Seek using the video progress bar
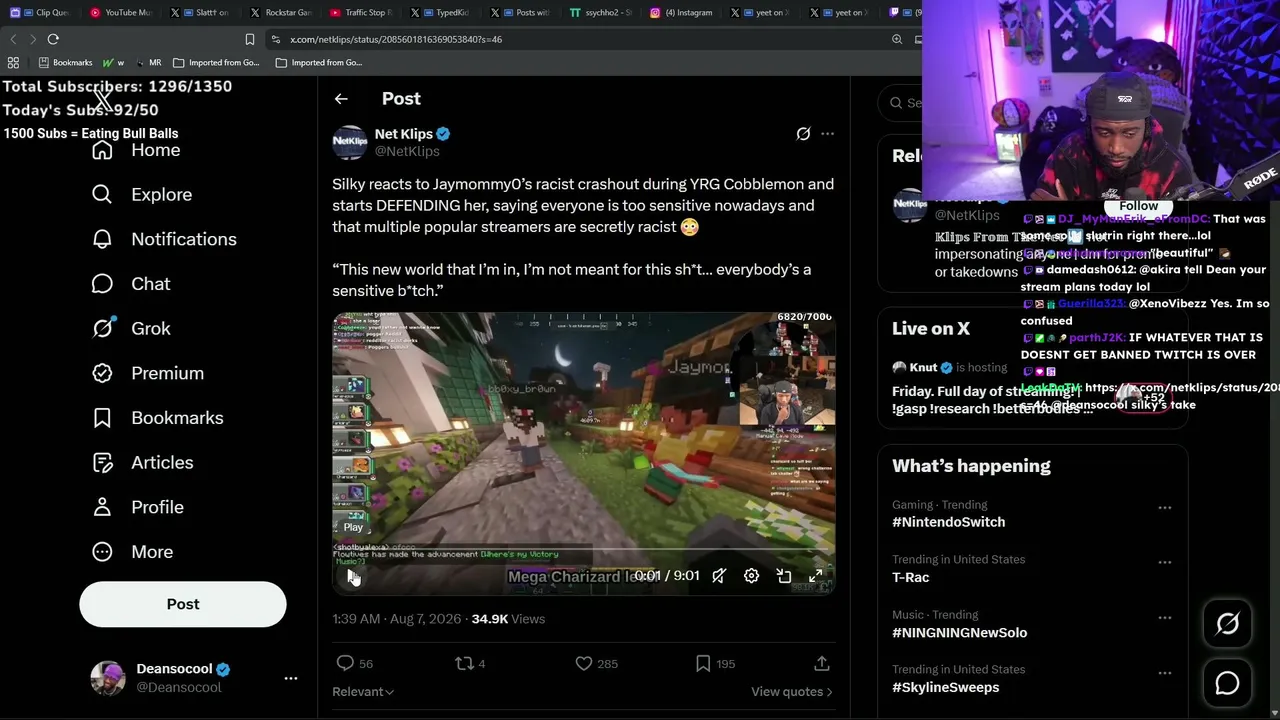The width and height of the screenshot is (1280, 720). pyautogui.click(x=584, y=550)
